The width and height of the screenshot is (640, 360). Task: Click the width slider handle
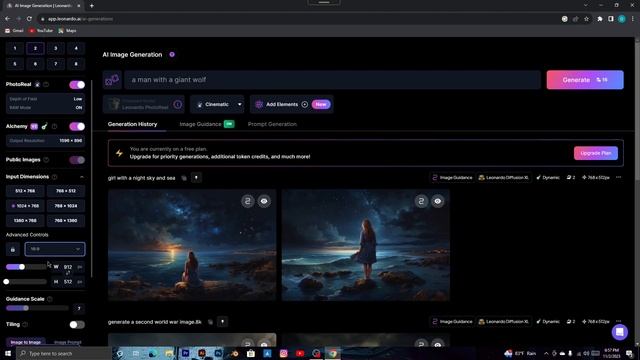pyautogui.click(x=22, y=267)
